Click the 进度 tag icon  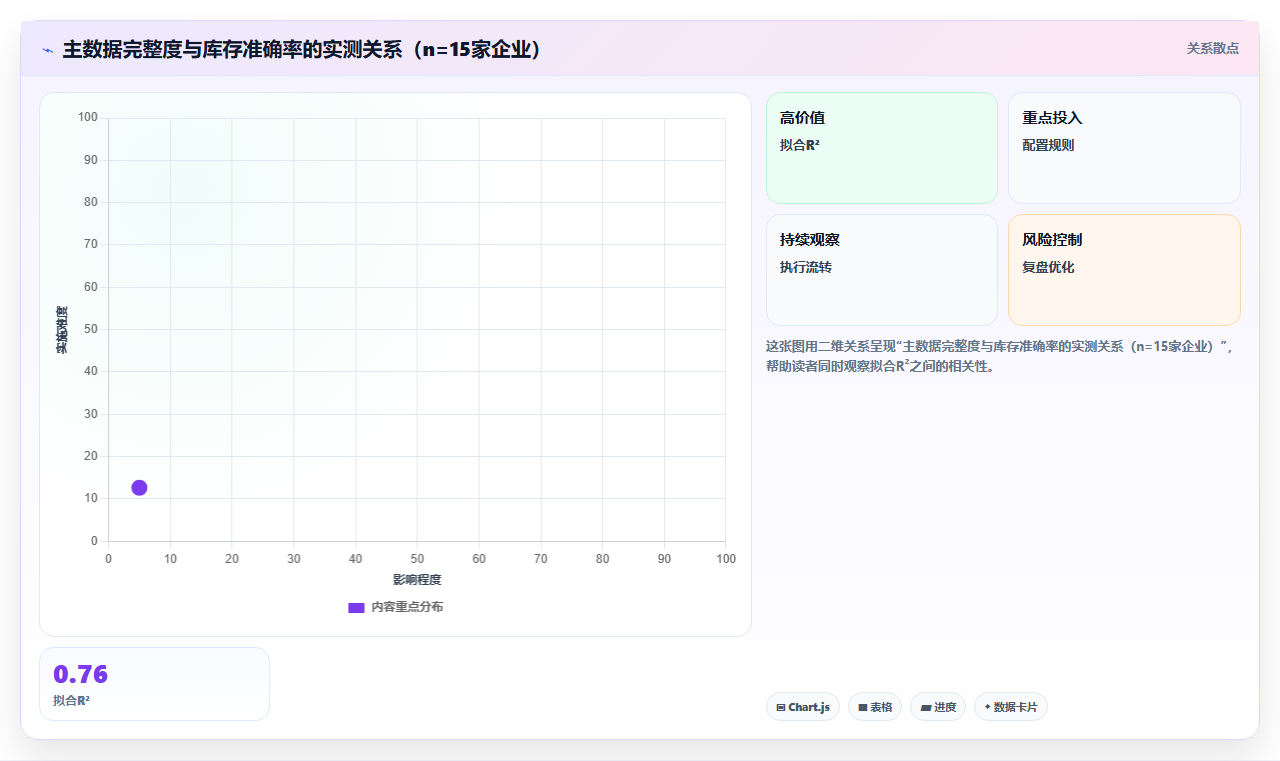[x=926, y=708]
